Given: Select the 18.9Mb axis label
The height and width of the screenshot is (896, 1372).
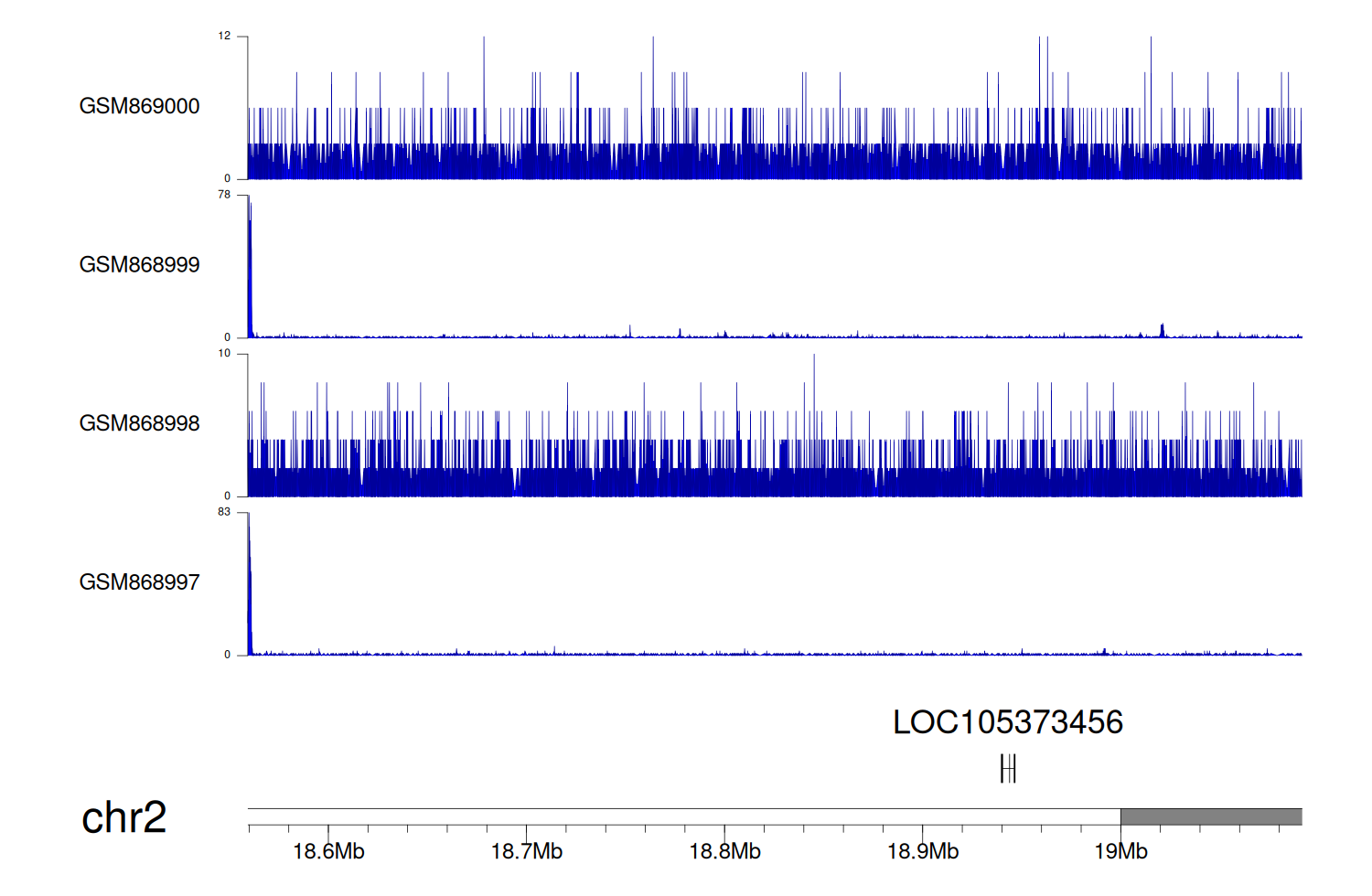Looking at the screenshot, I should 922,851.
